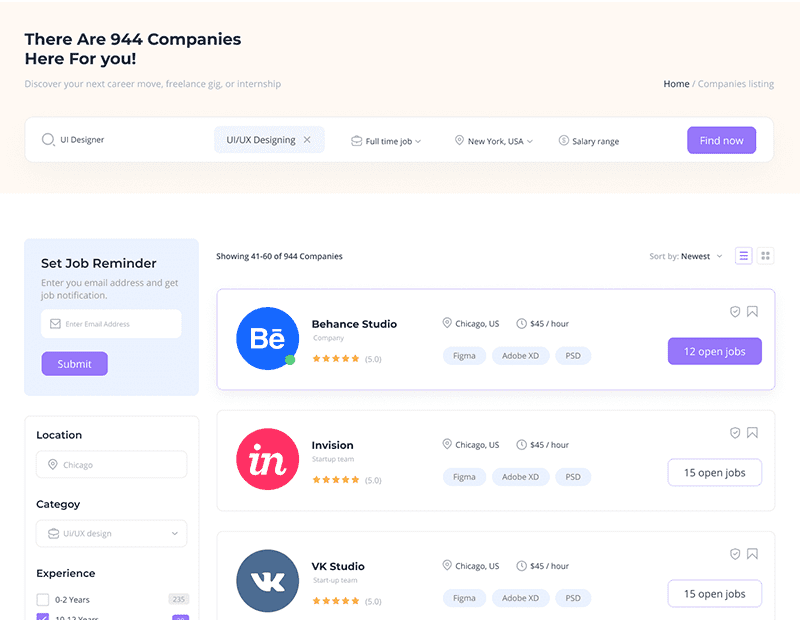Viewport: 800px width, 620px height.
Task: Click the search magnifier icon
Action: pyautogui.click(x=48, y=140)
